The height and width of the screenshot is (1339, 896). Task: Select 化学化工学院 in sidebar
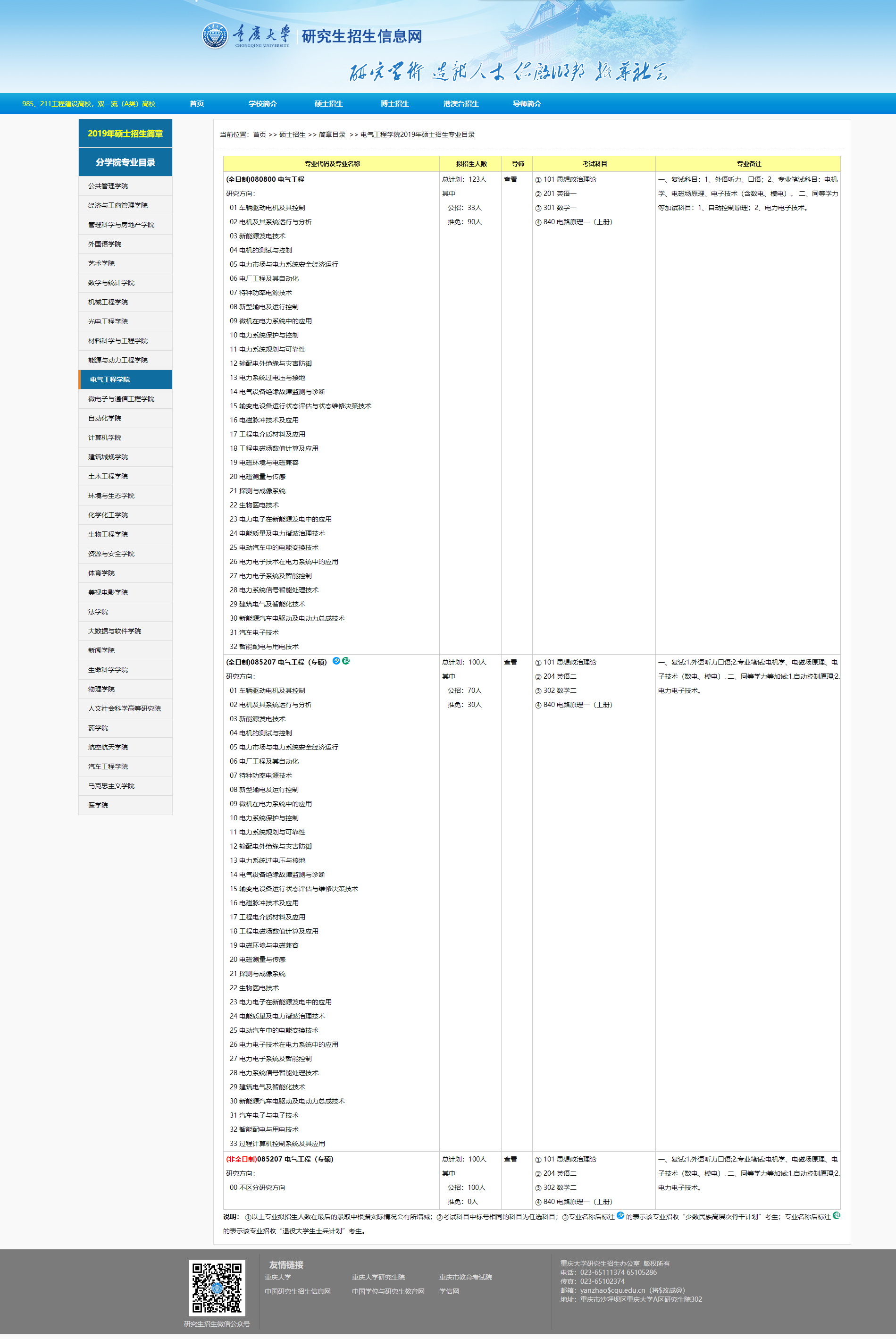pyautogui.click(x=125, y=515)
